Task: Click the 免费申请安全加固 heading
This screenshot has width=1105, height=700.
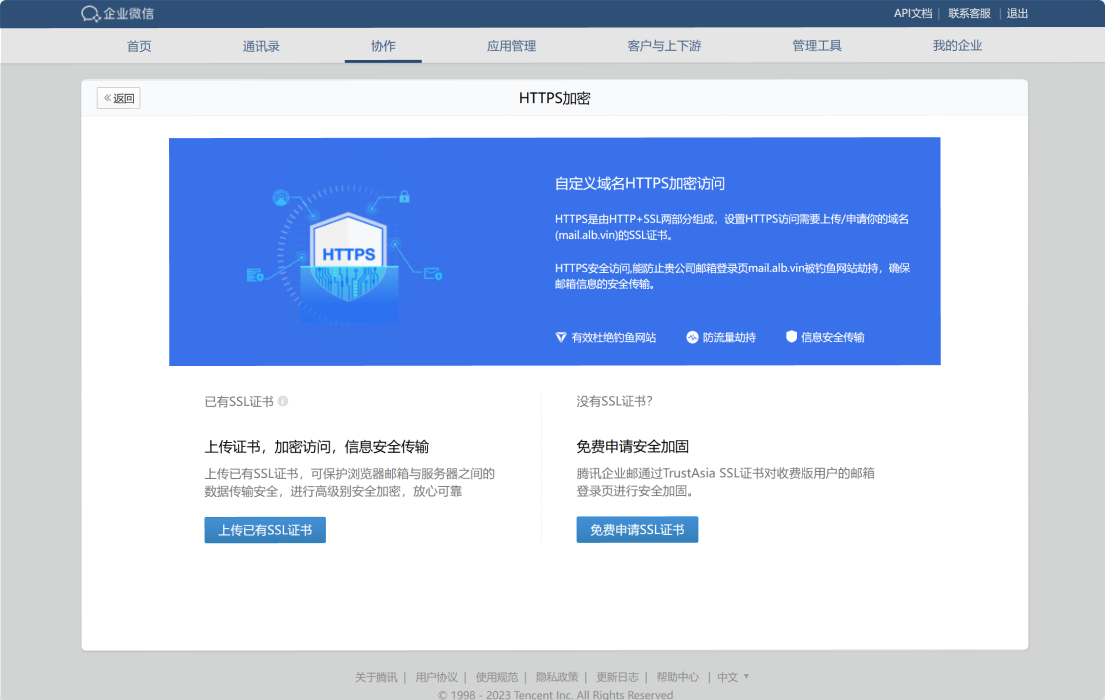Action: coord(632,446)
